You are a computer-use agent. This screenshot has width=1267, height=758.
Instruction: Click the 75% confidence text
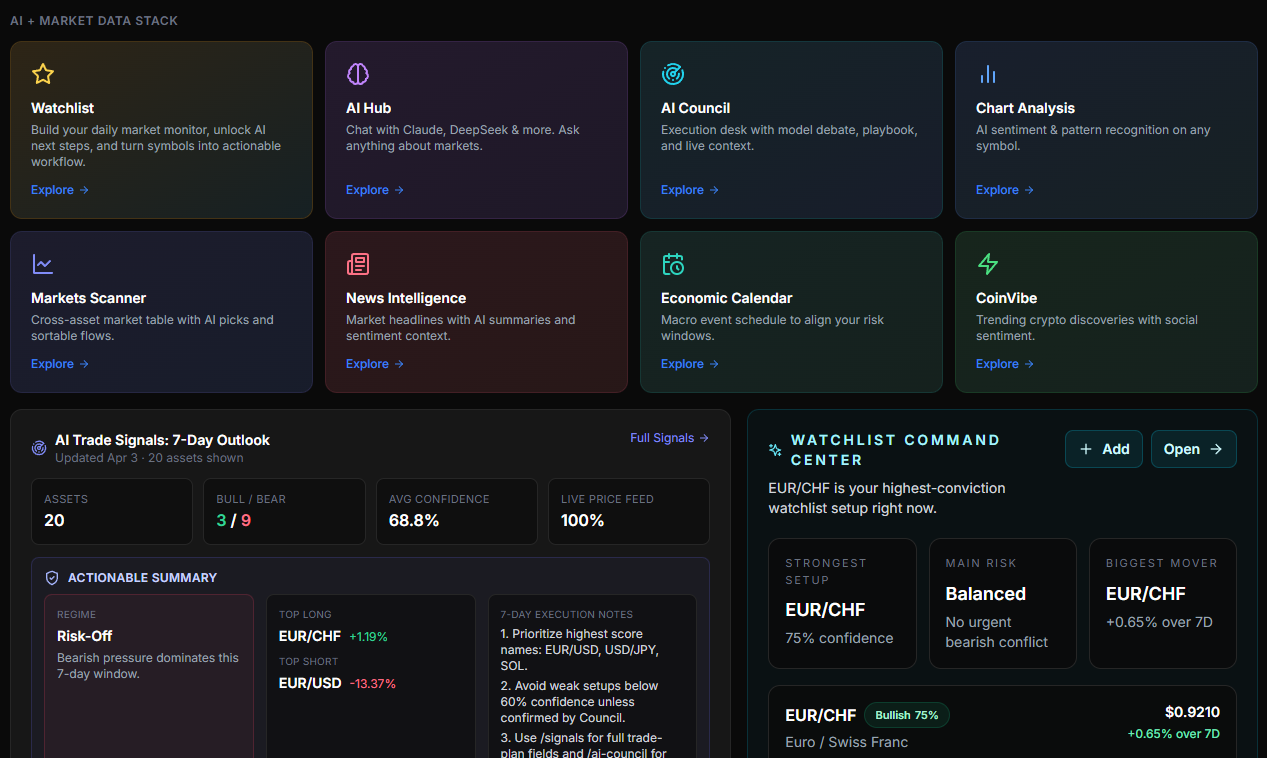[x=839, y=638]
